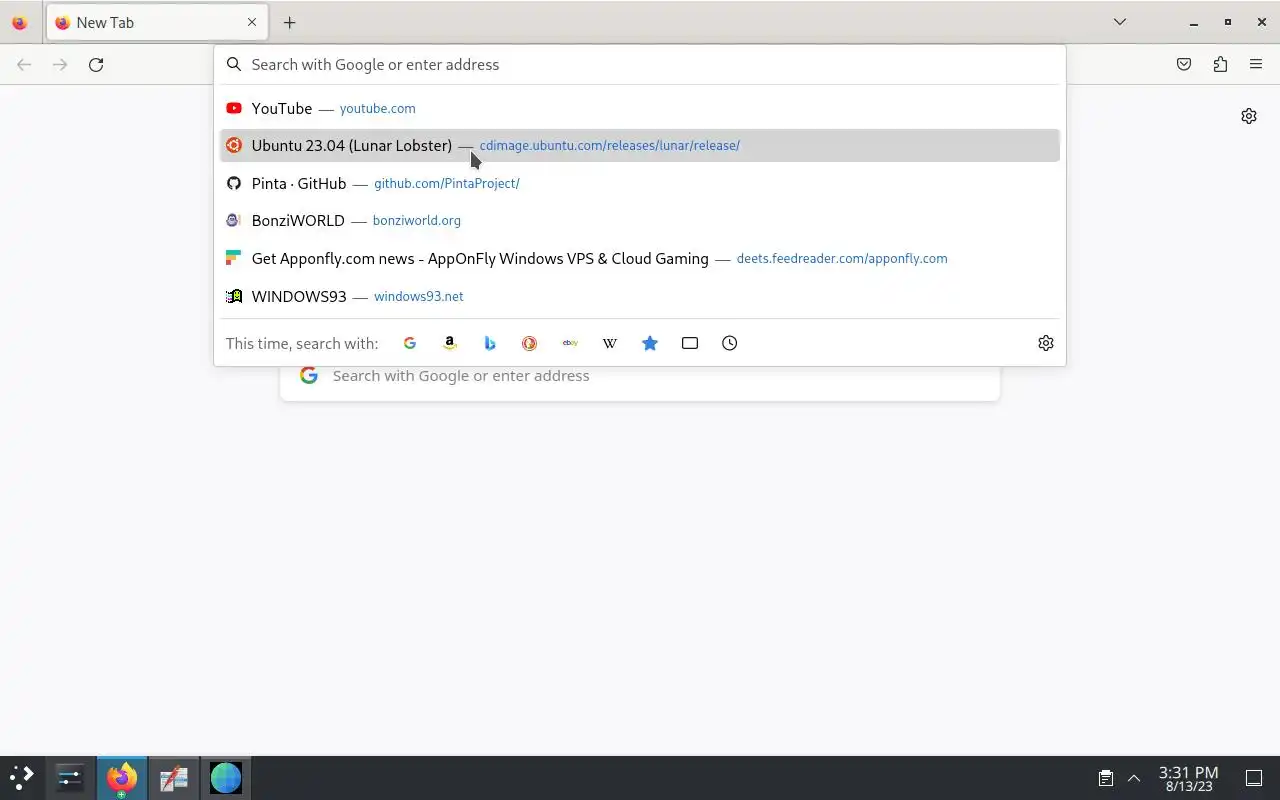Open a new tab with plus button
The height and width of the screenshot is (800, 1280).
pos(289,22)
